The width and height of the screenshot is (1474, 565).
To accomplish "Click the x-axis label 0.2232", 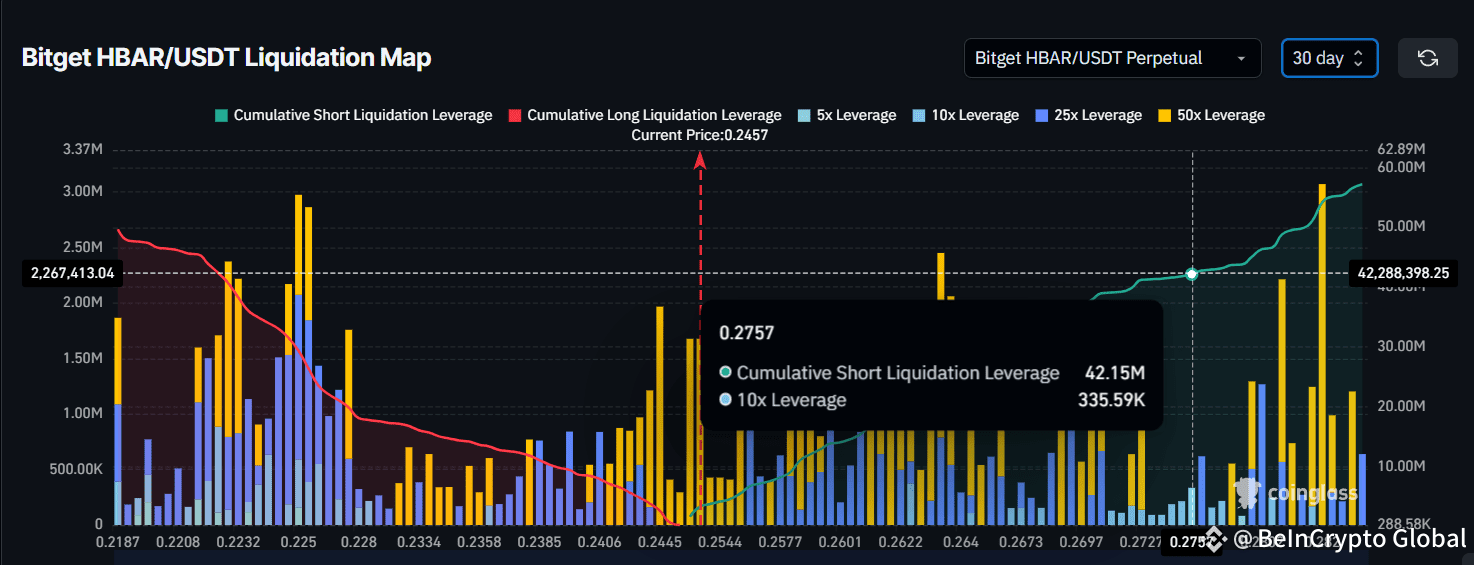I will point(239,542).
